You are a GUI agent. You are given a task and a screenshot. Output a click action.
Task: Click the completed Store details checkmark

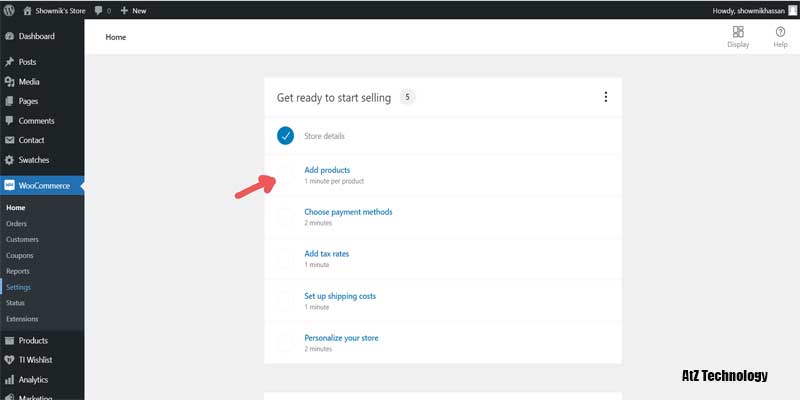pos(286,135)
